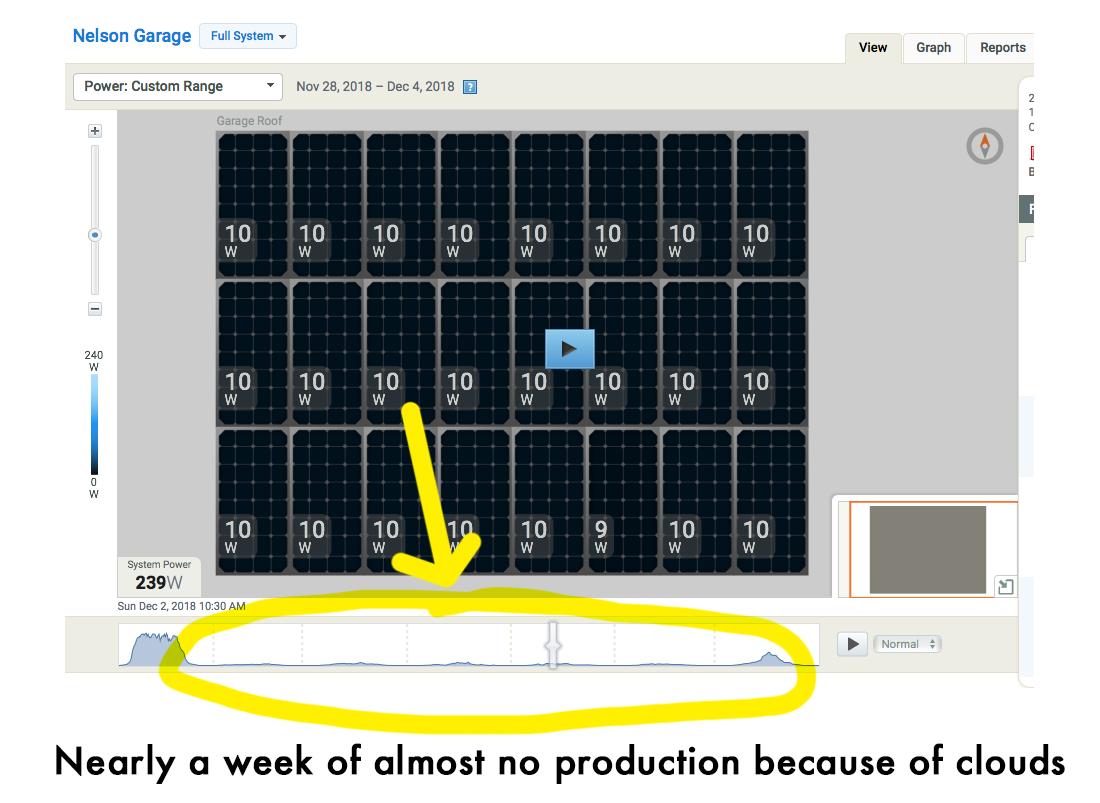Switch to the Reports tab
This screenshot has width=1100, height=803.
(x=1002, y=48)
